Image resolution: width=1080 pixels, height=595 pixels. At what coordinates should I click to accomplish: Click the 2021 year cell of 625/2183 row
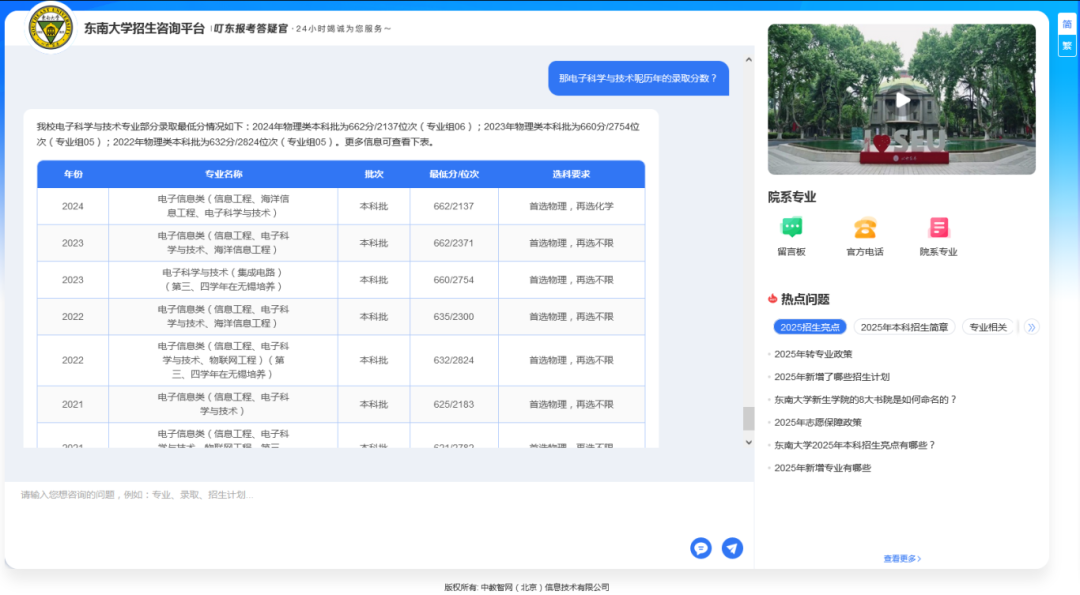tap(73, 404)
